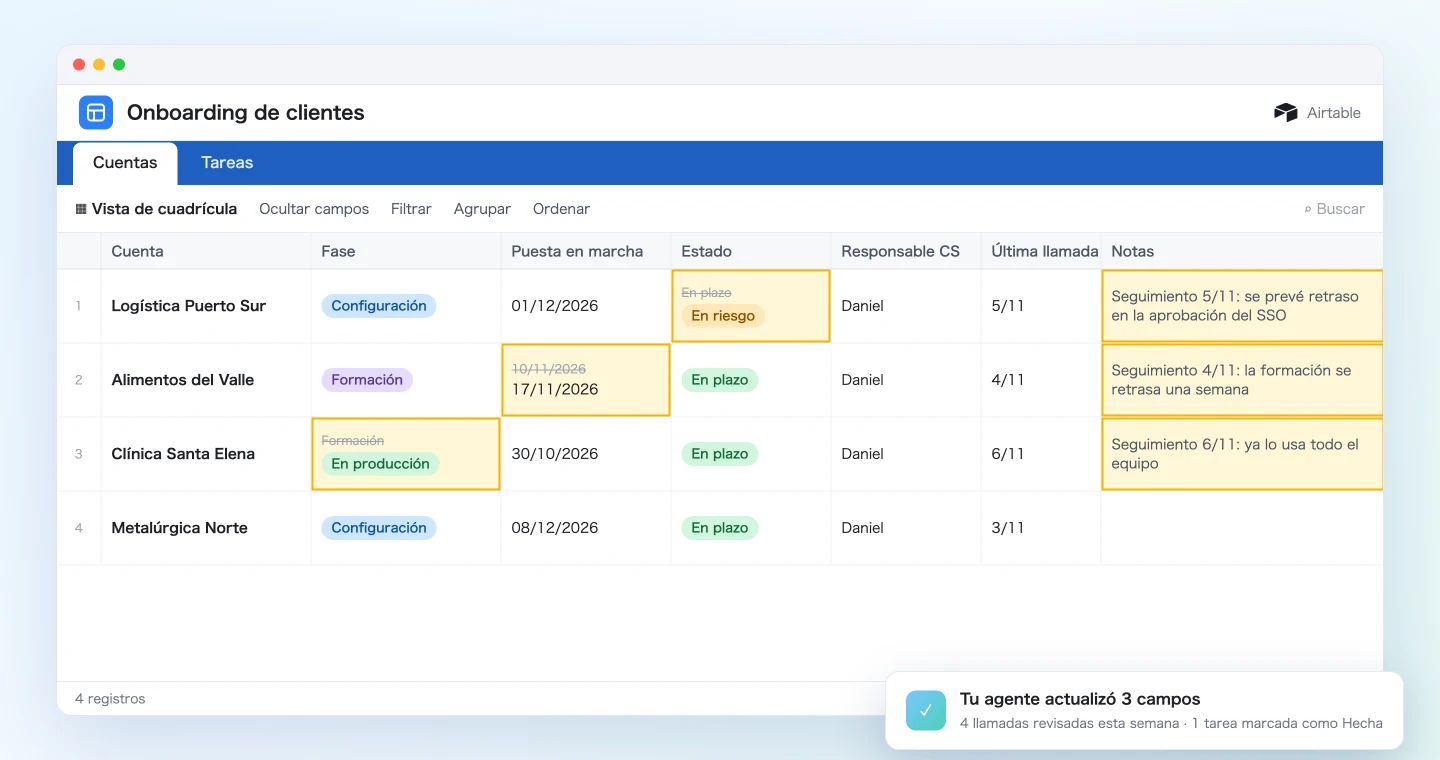Select Alimentos del Valle account cell
Screen dimensions: 1440x760
click(206, 380)
